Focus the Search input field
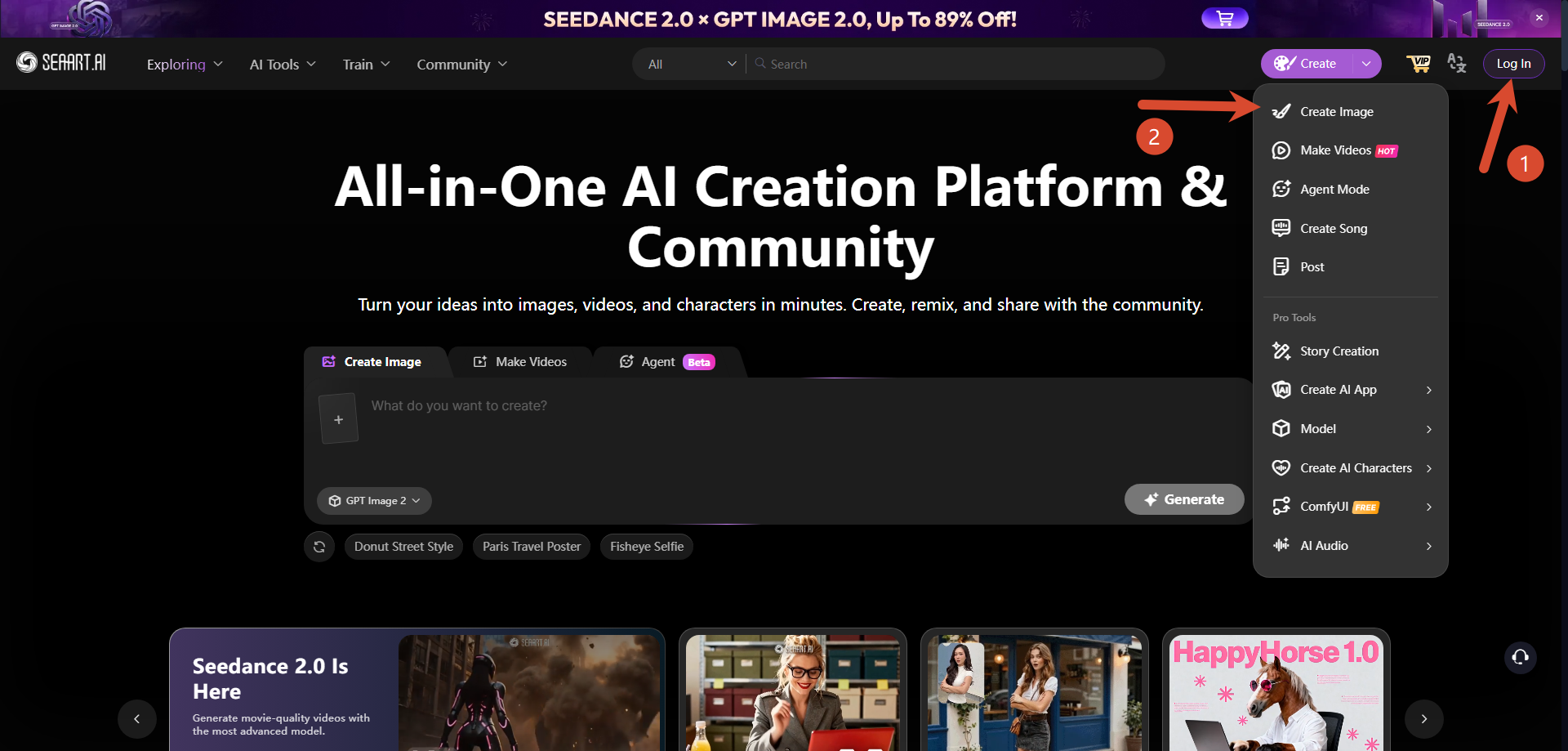 coord(955,64)
